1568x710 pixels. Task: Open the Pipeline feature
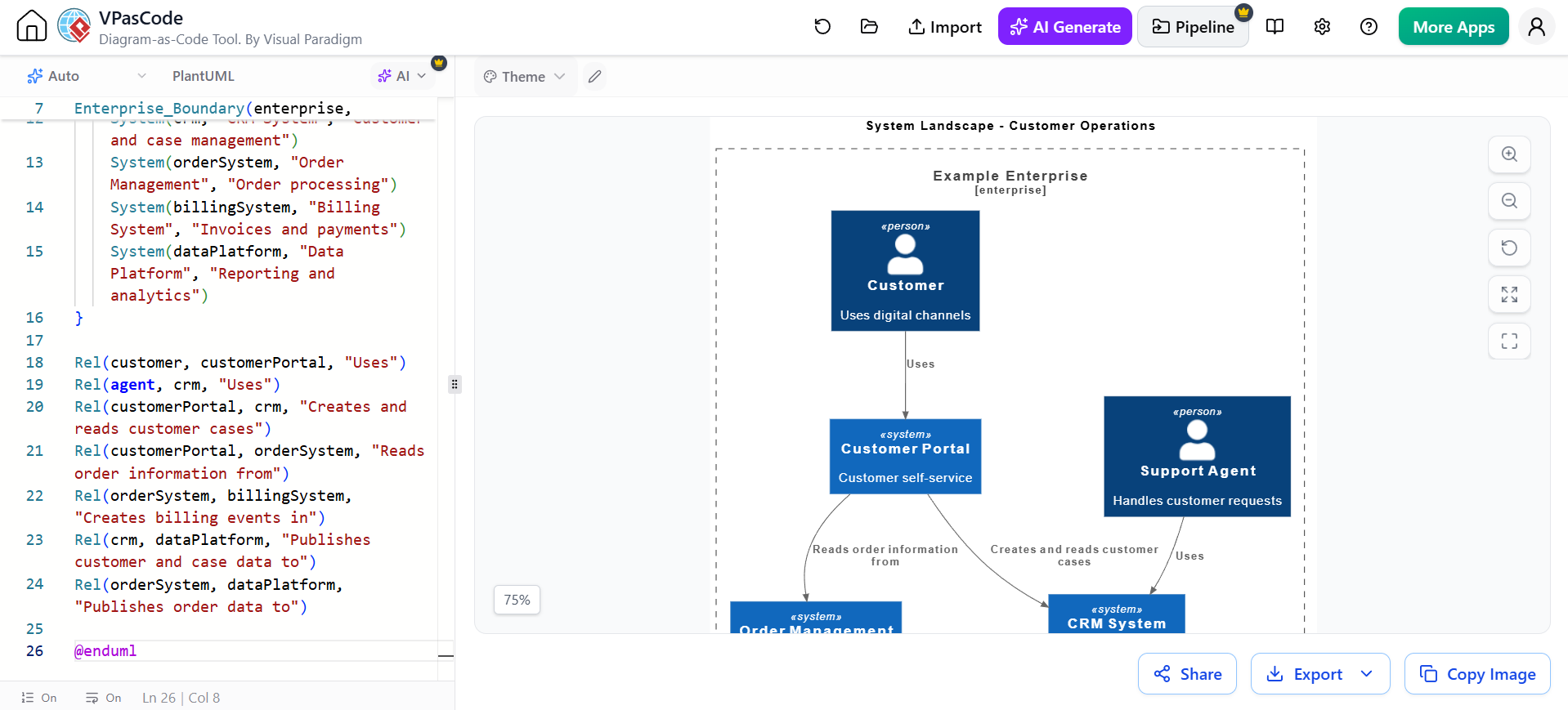coord(1193,27)
